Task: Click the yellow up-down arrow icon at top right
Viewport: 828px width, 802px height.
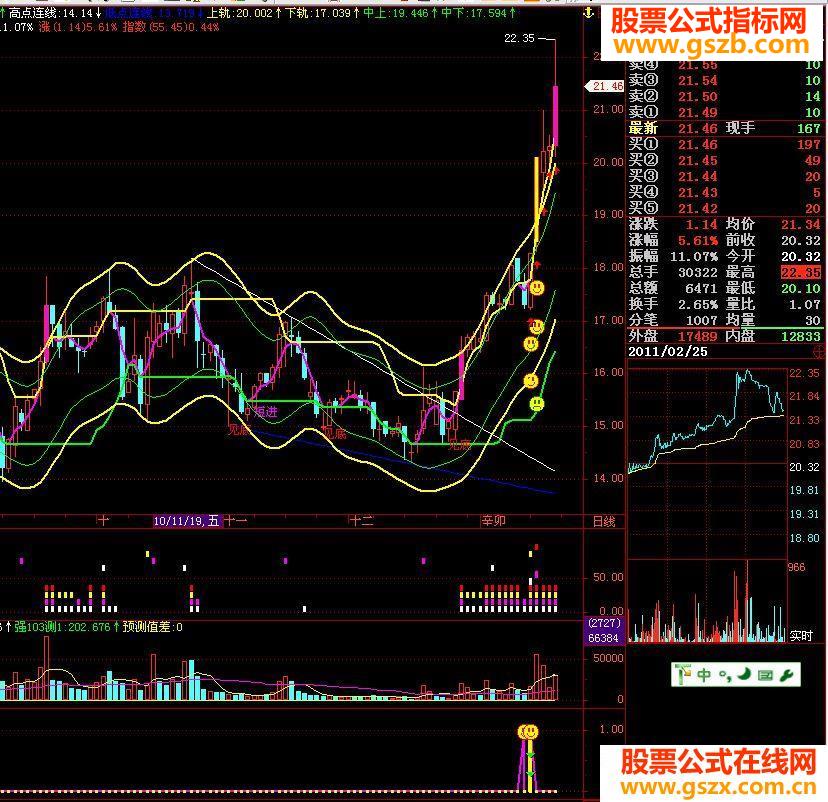Action: [588, 12]
